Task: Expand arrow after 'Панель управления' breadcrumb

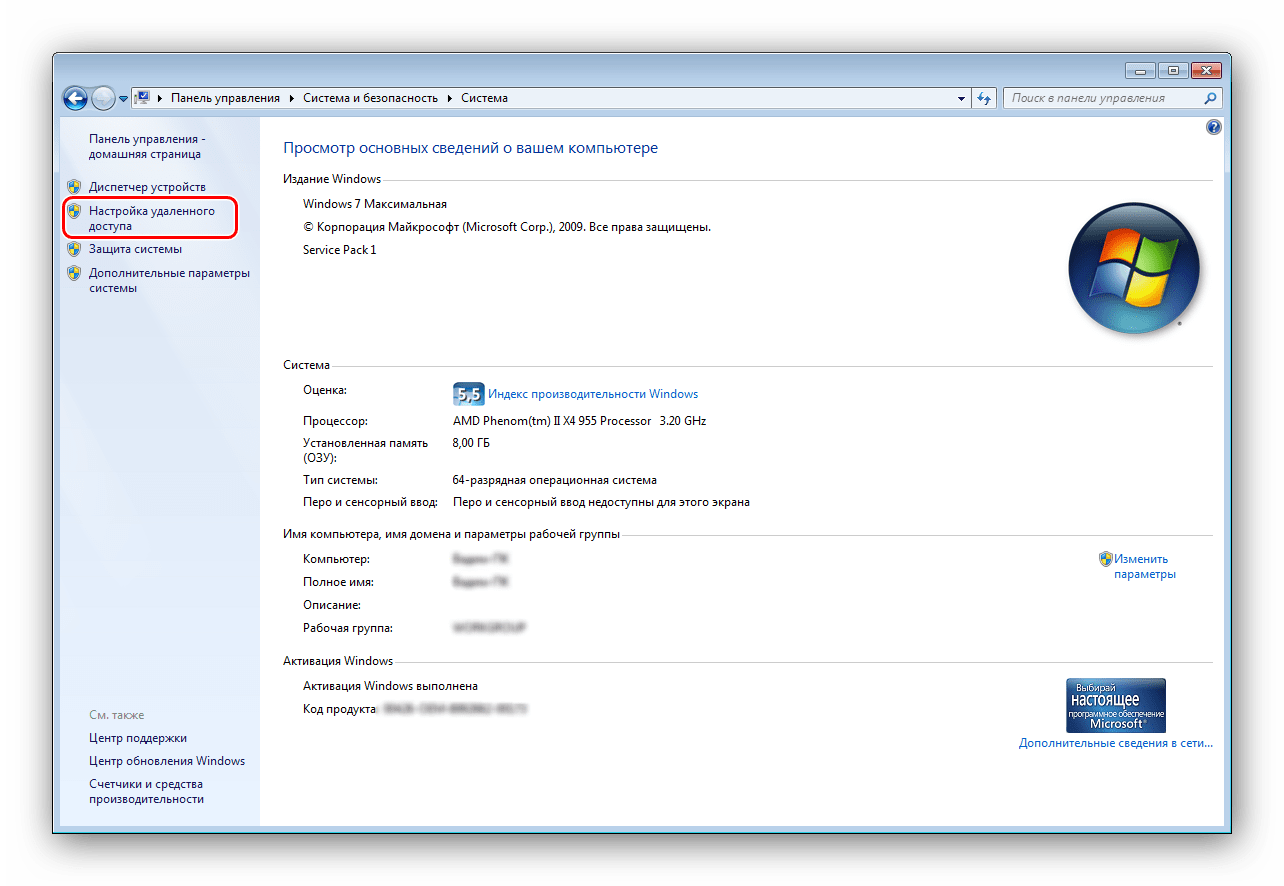Action: (292, 98)
